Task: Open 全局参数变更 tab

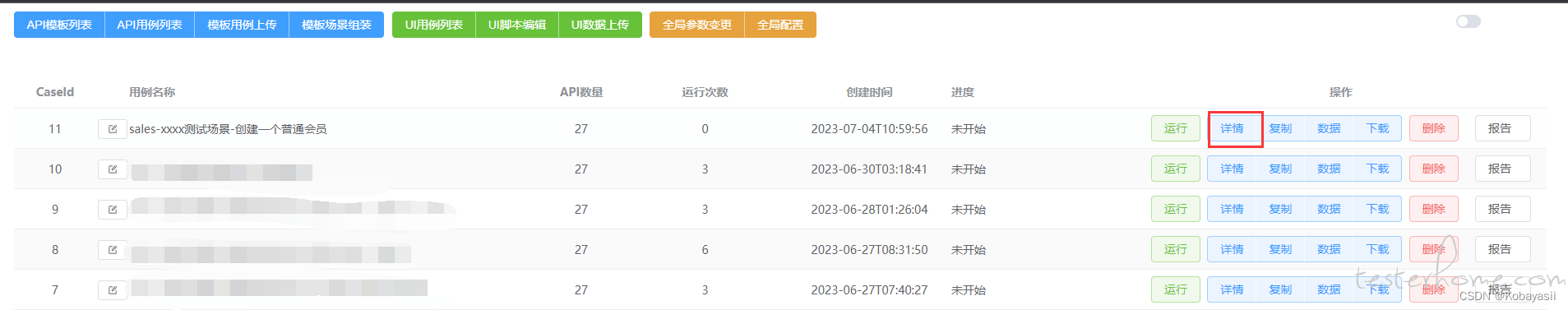Action: click(x=697, y=25)
